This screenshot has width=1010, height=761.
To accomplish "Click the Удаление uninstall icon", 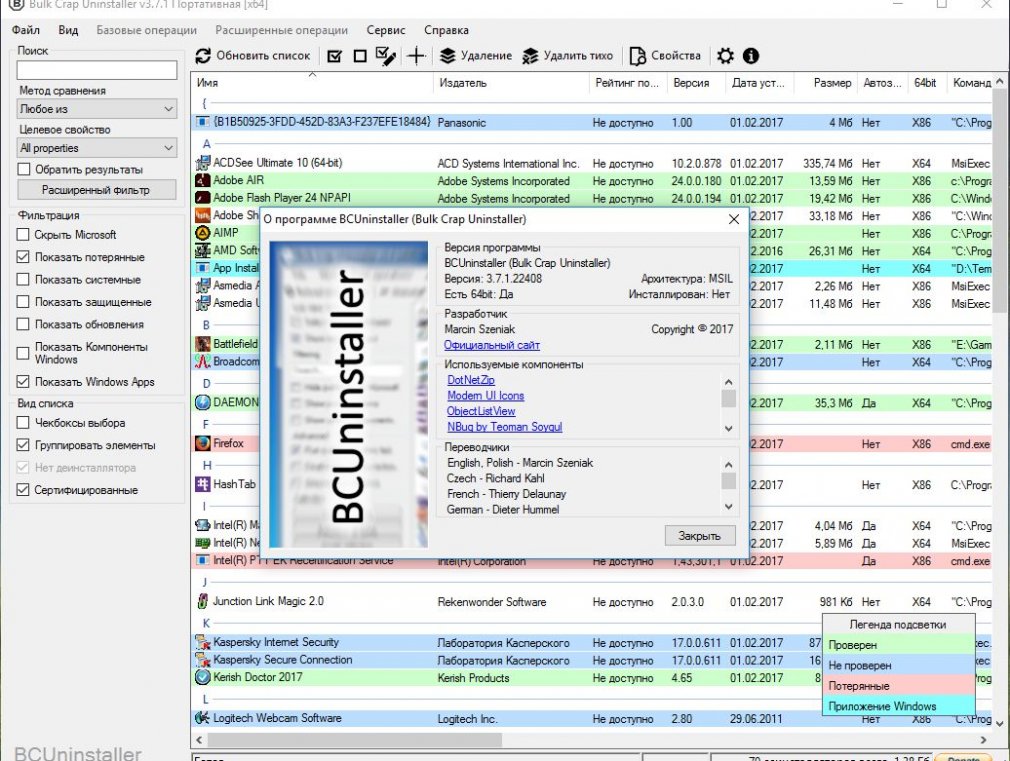I will [448, 56].
